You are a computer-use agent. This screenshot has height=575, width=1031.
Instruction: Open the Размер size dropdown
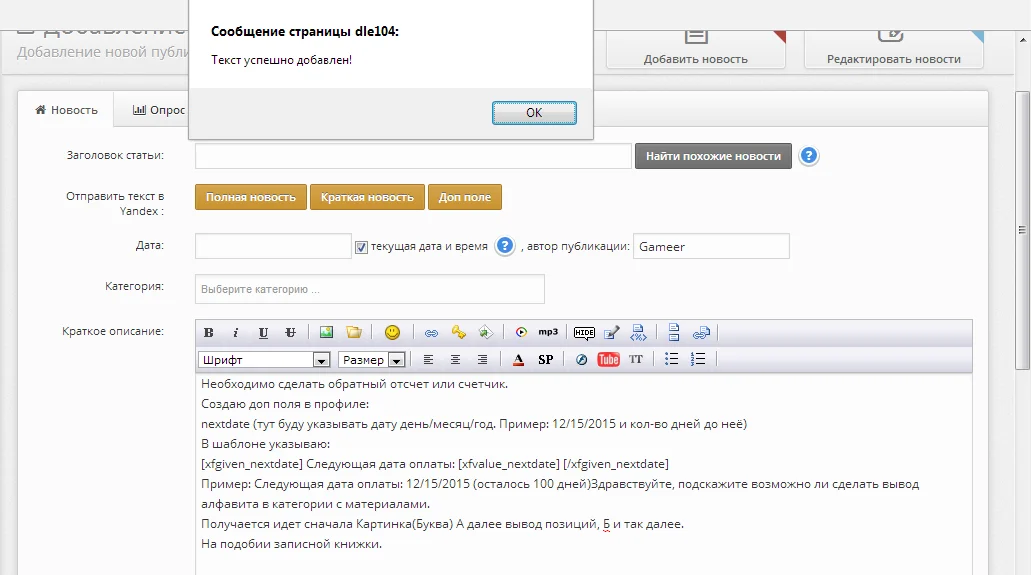tap(371, 360)
